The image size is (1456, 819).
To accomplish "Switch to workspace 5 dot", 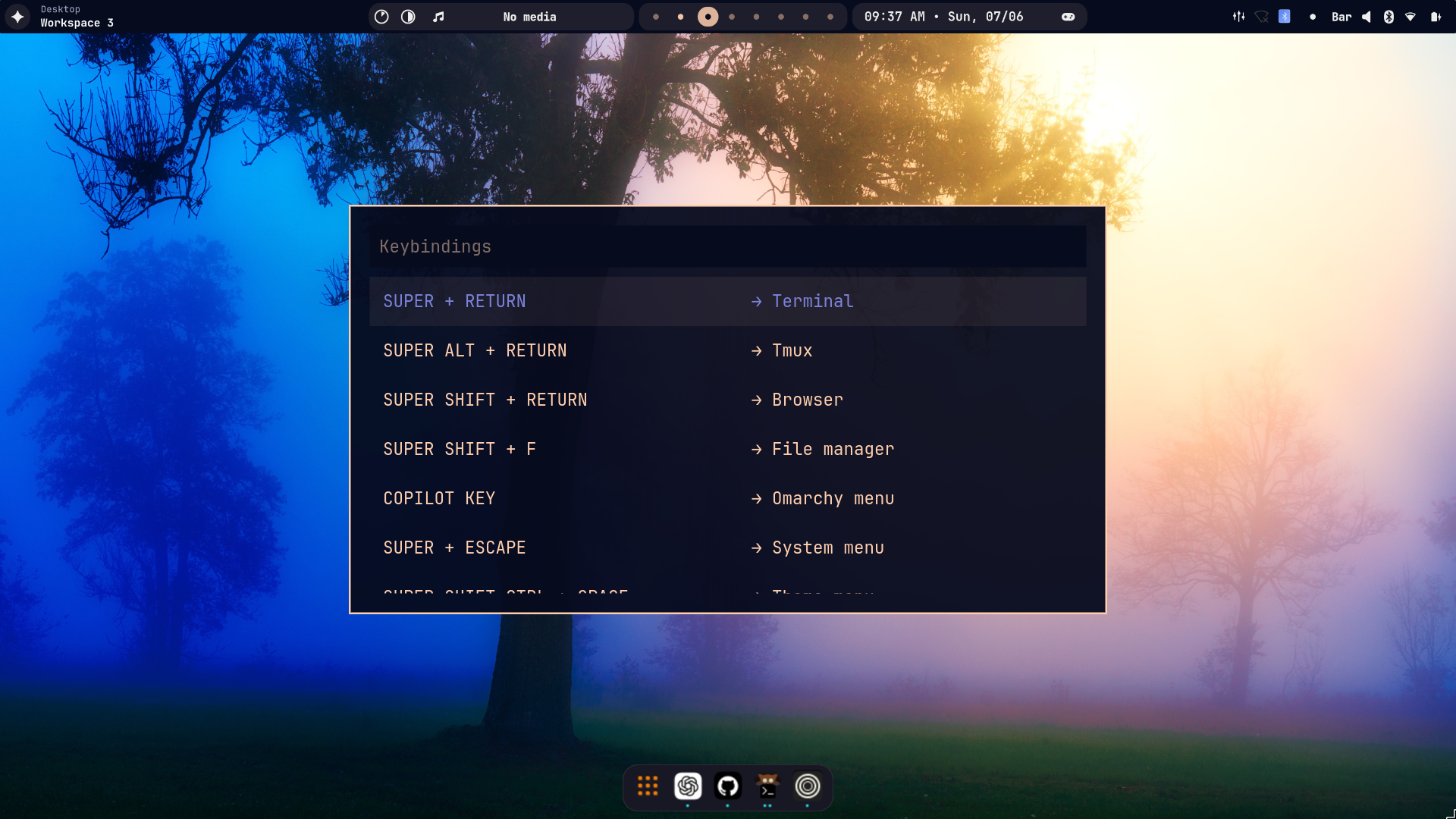I will pyautogui.click(x=756, y=17).
